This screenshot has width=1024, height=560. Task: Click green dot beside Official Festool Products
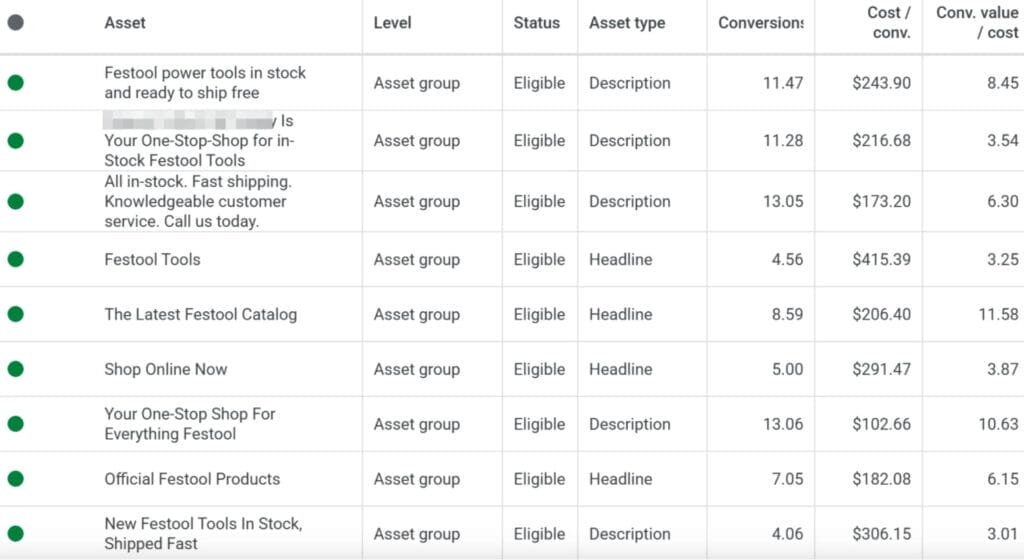point(16,478)
